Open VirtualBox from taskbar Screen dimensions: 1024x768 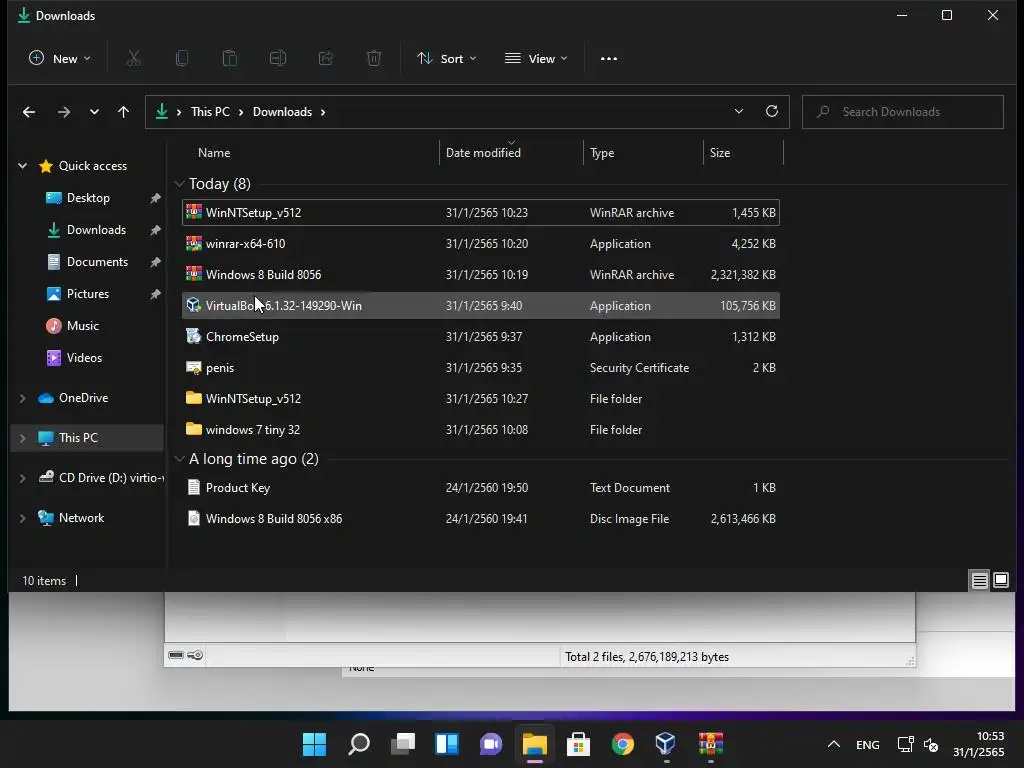(666, 744)
